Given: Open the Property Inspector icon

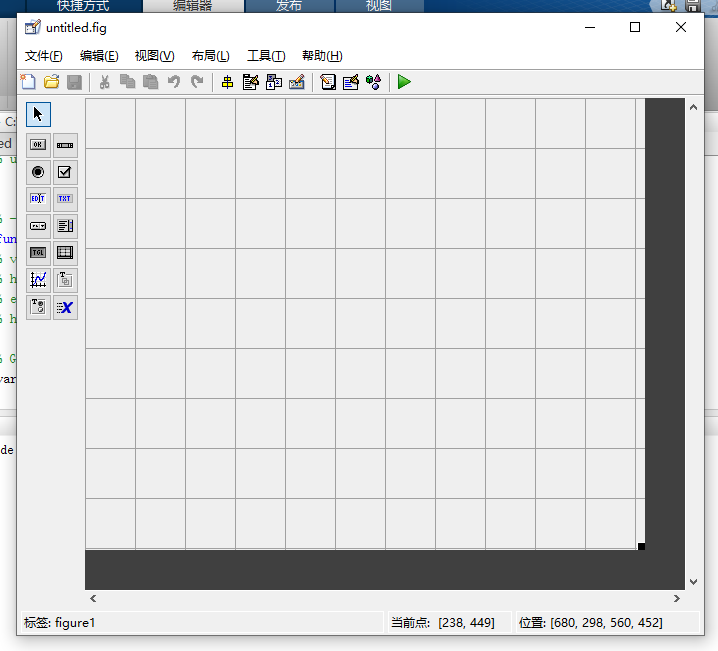Looking at the screenshot, I should click(351, 82).
